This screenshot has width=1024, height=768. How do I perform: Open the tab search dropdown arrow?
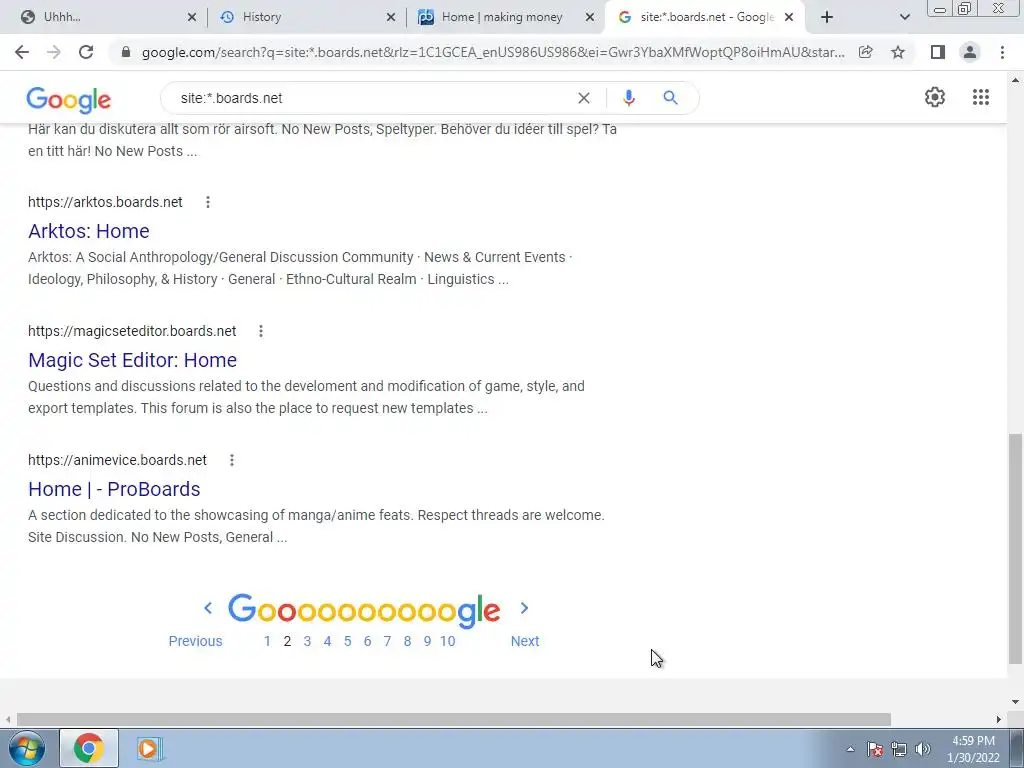(904, 17)
